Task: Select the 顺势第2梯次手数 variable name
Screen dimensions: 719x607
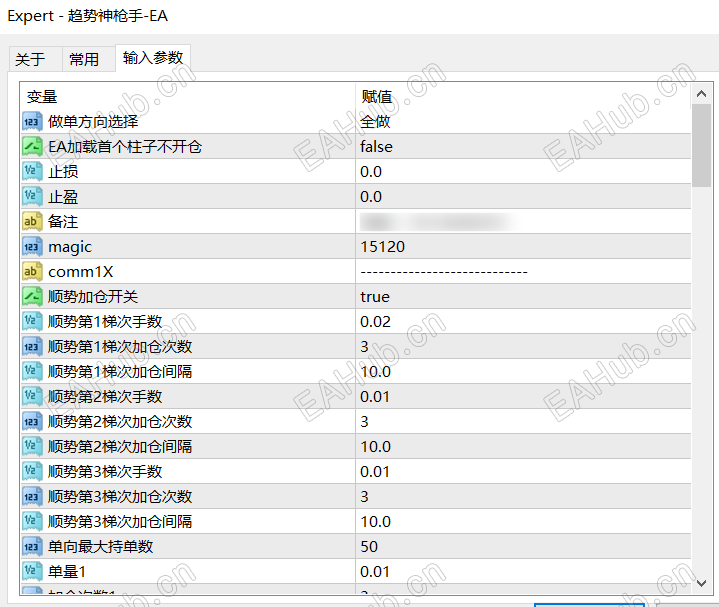Action: [x=105, y=397]
